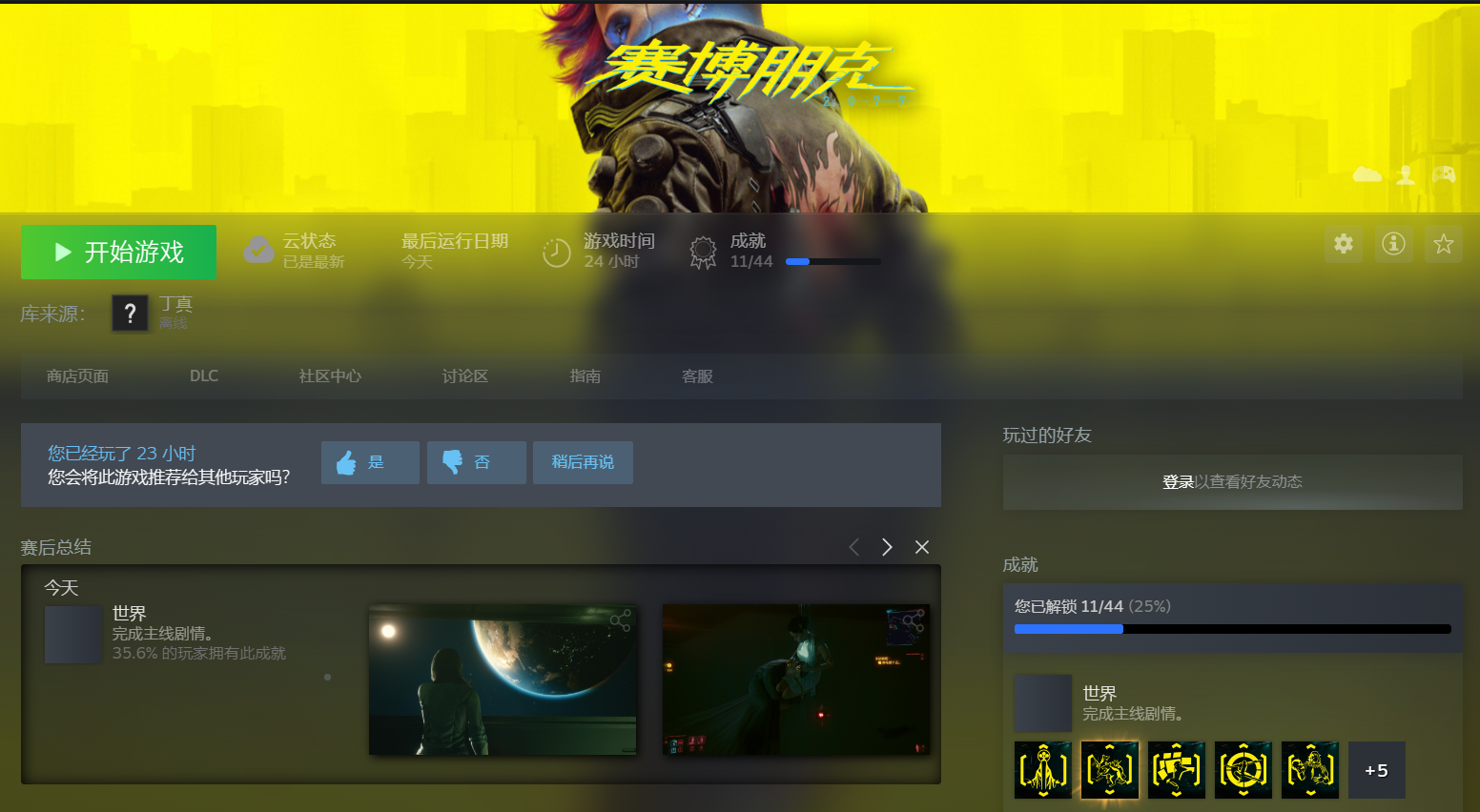Click the 您已解锁 11/44 achievement progress bar
This screenshot has height=812, width=1480.
[1233, 629]
